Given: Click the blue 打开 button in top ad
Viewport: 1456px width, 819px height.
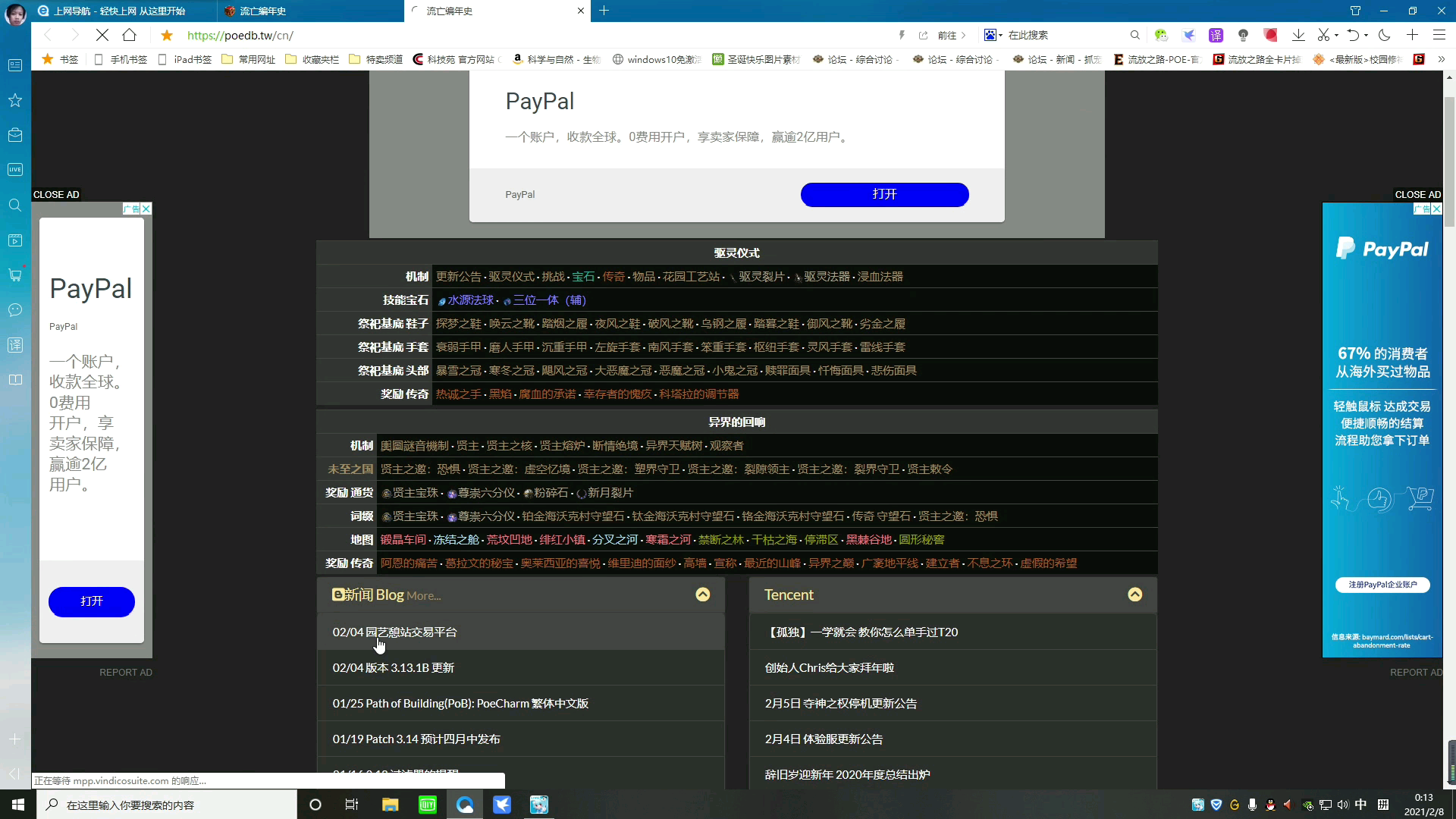Looking at the screenshot, I should (884, 194).
